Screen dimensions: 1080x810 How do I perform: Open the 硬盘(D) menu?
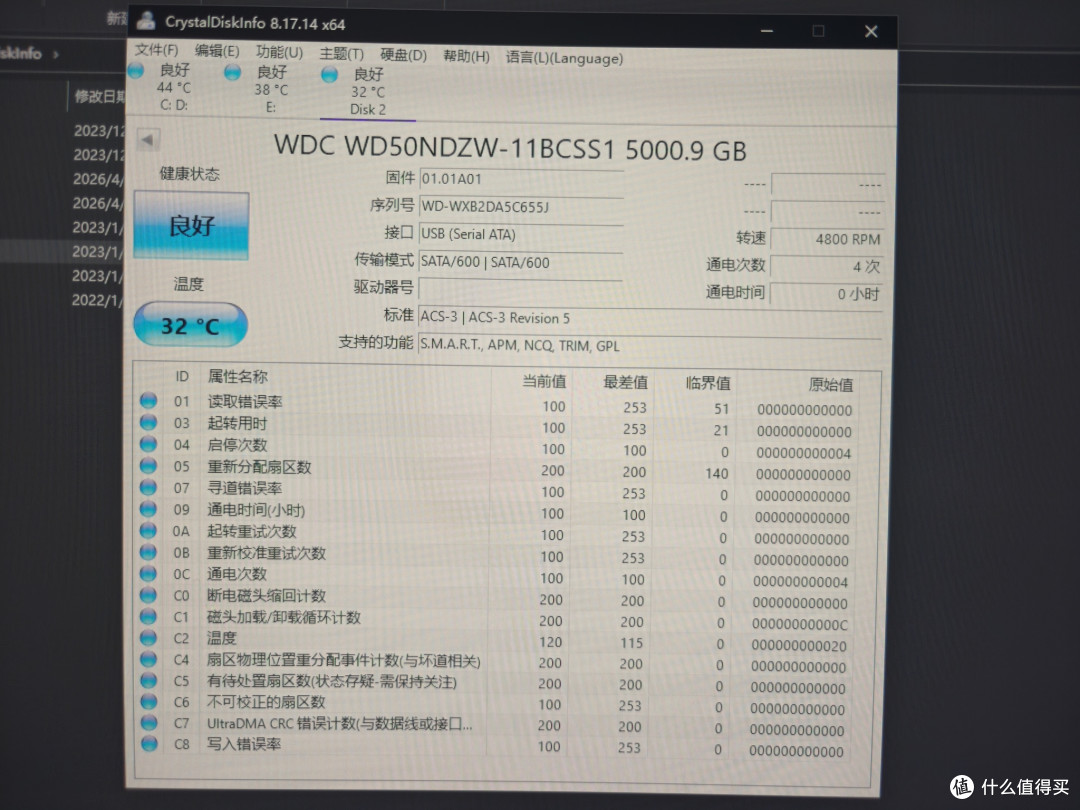tap(404, 55)
